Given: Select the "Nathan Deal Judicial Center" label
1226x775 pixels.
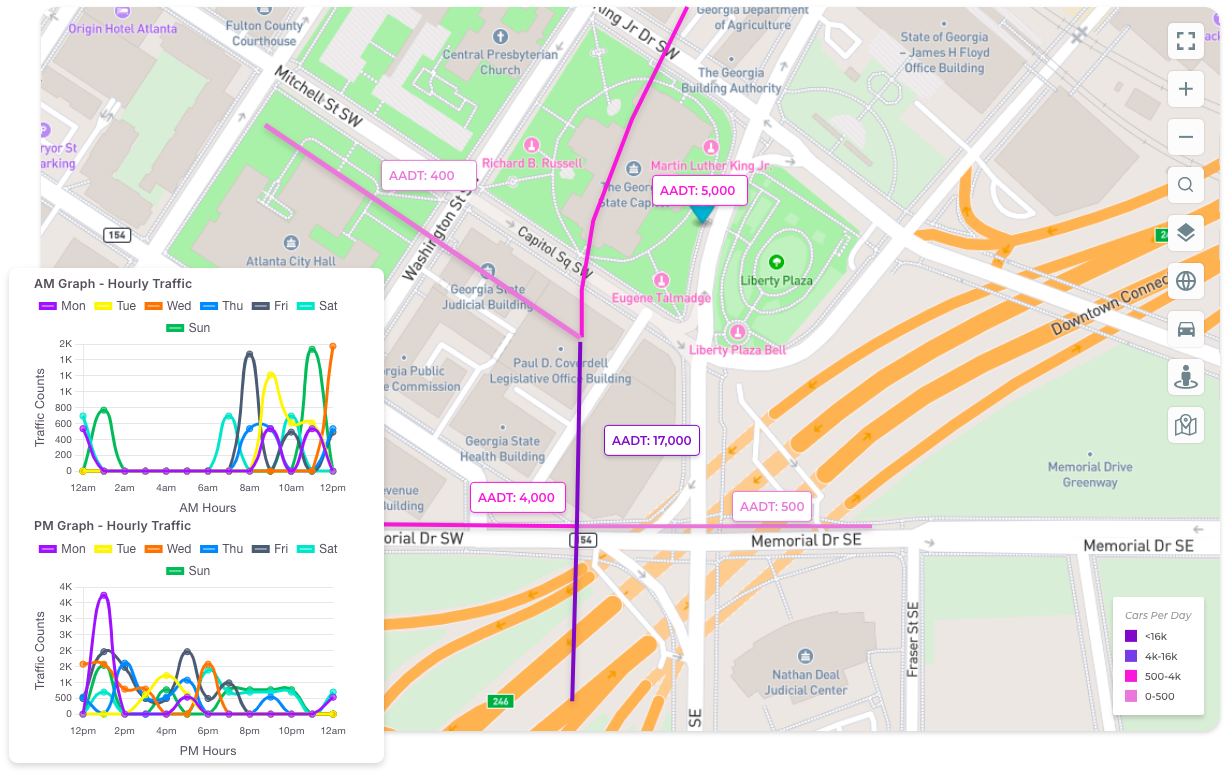Looking at the screenshot, I should 806,683.
